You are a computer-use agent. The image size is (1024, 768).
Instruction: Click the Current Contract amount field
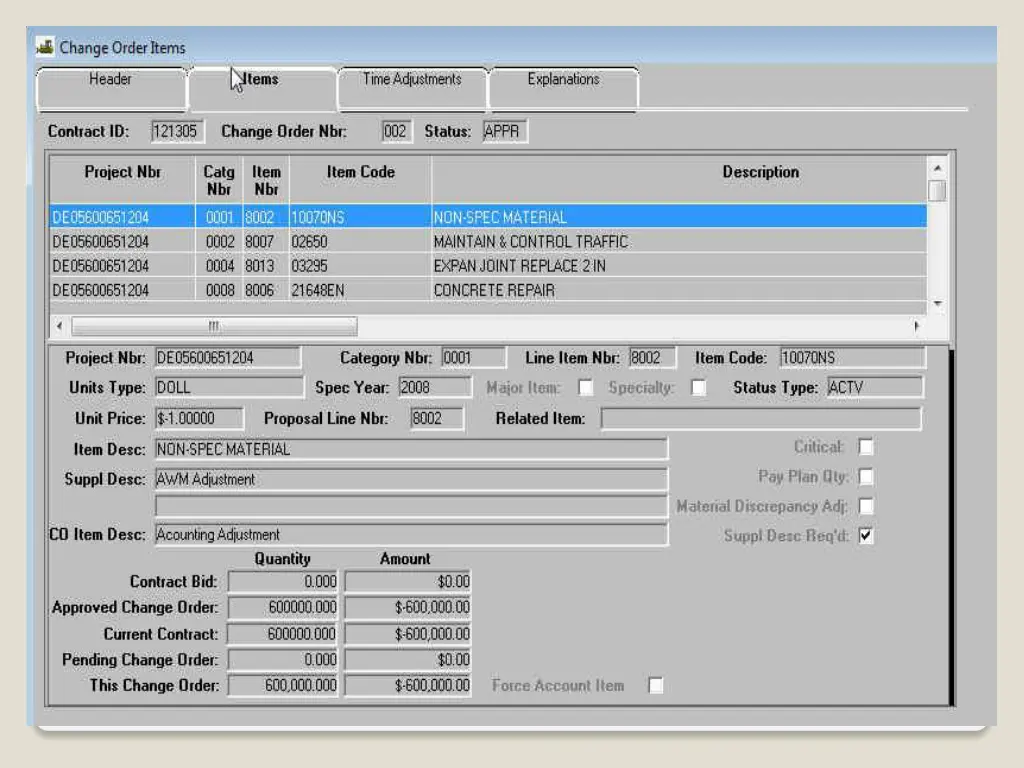[408, 634]
